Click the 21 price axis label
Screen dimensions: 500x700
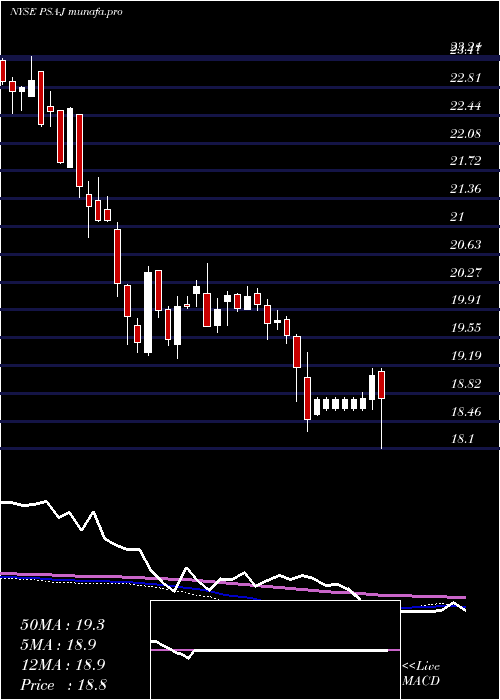458,217
